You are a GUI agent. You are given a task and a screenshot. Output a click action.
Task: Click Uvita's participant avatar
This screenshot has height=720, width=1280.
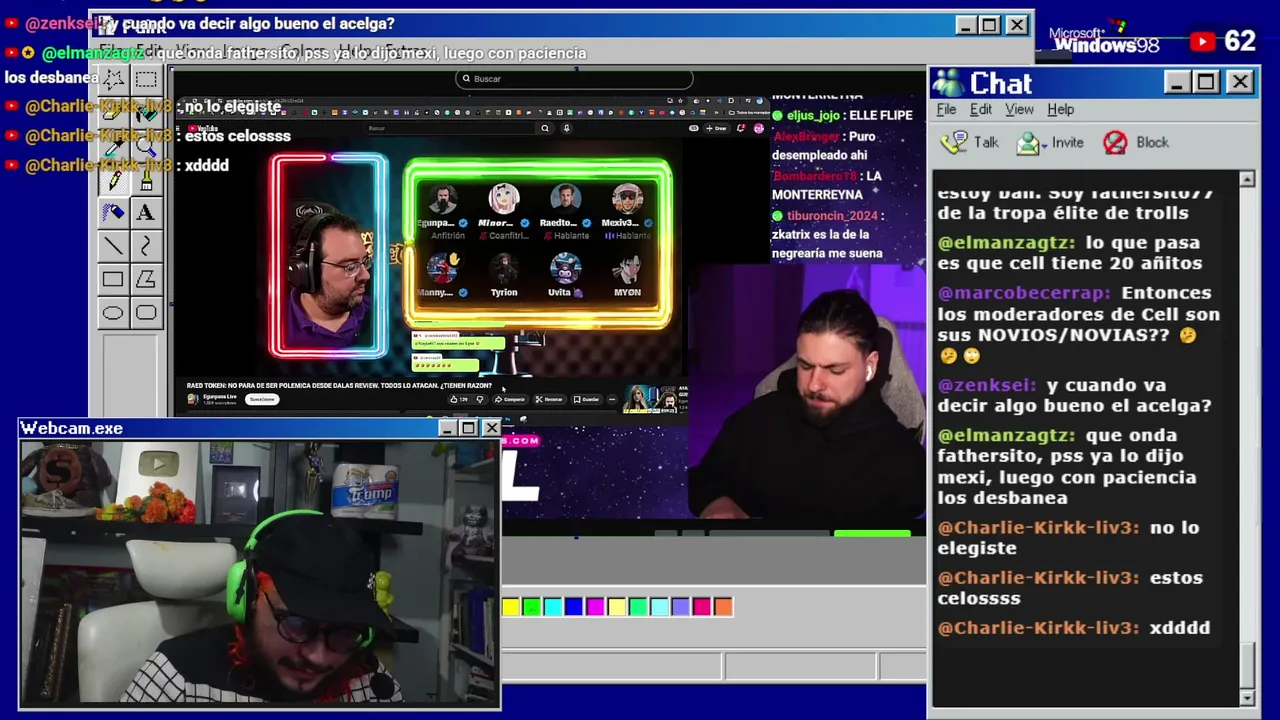[565, 268]
